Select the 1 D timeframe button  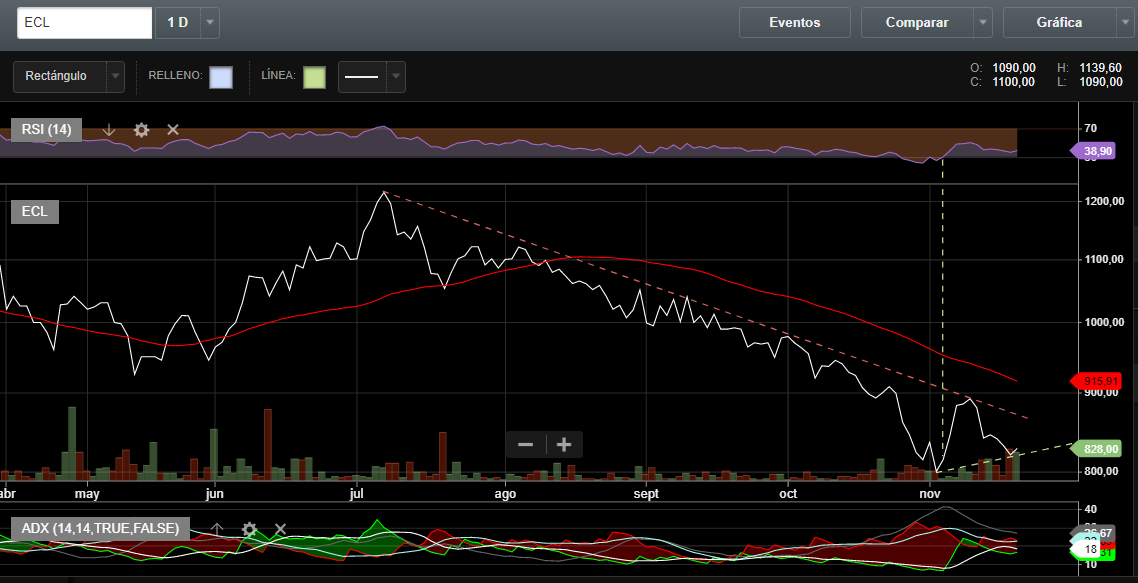pyautogui.click(x=178, y=23)
